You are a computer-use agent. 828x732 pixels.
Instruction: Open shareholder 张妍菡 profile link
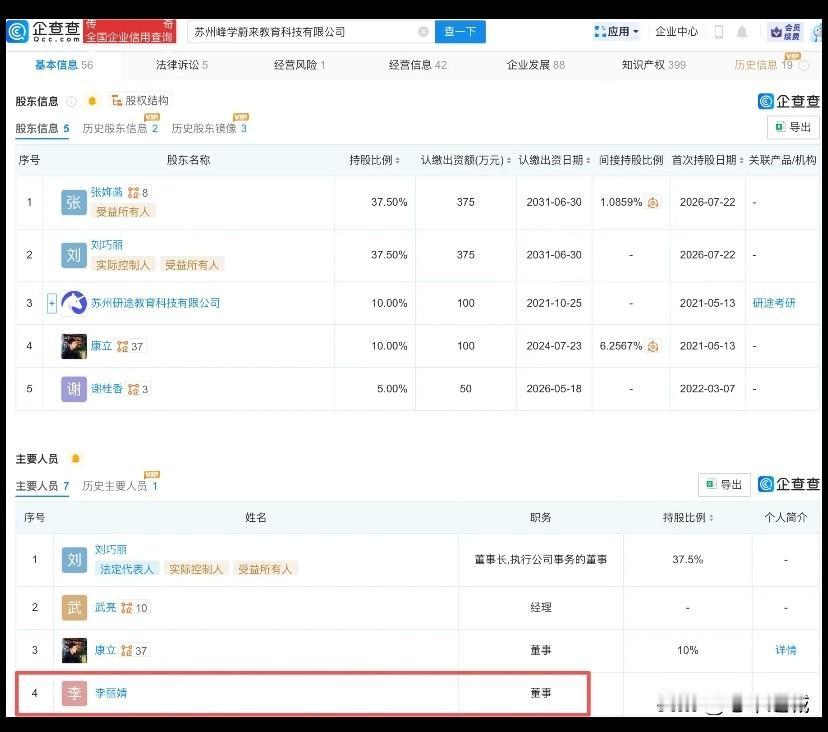click(x=106, y=192)
